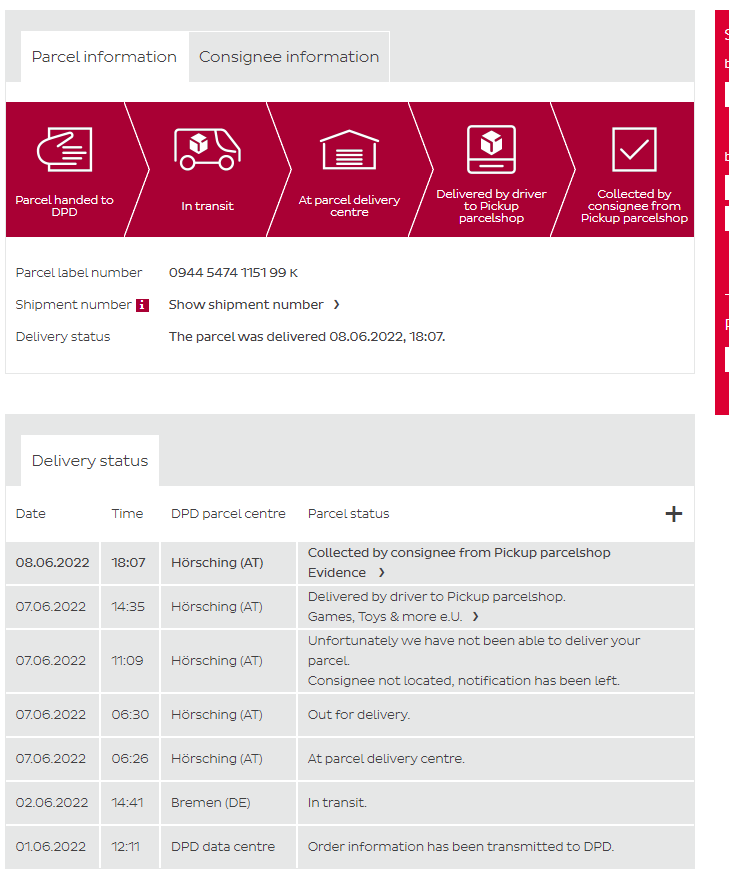Click the Date column header
The image size is (729, 882).
point(31,514)
